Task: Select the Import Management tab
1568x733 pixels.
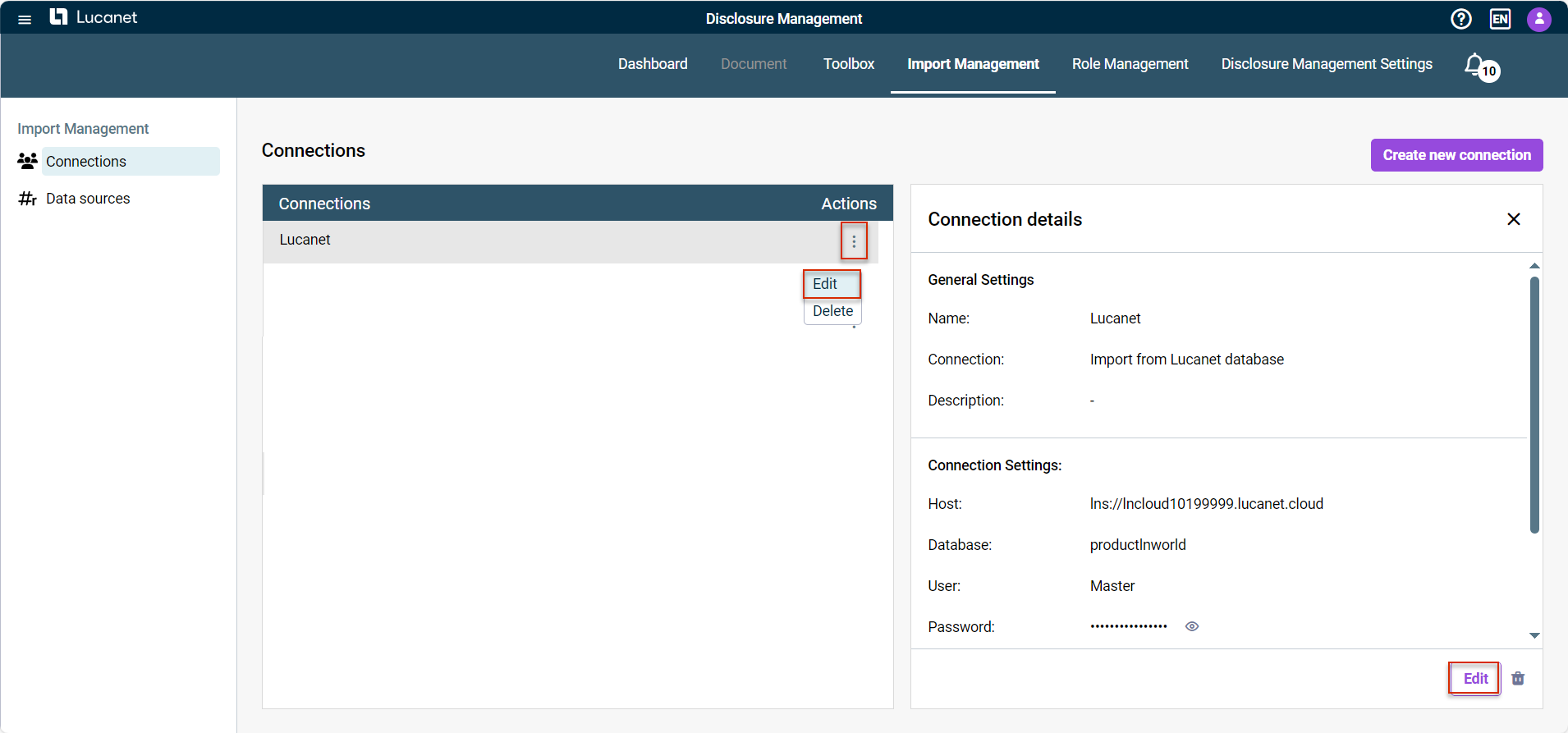Action: click(973, 64)
